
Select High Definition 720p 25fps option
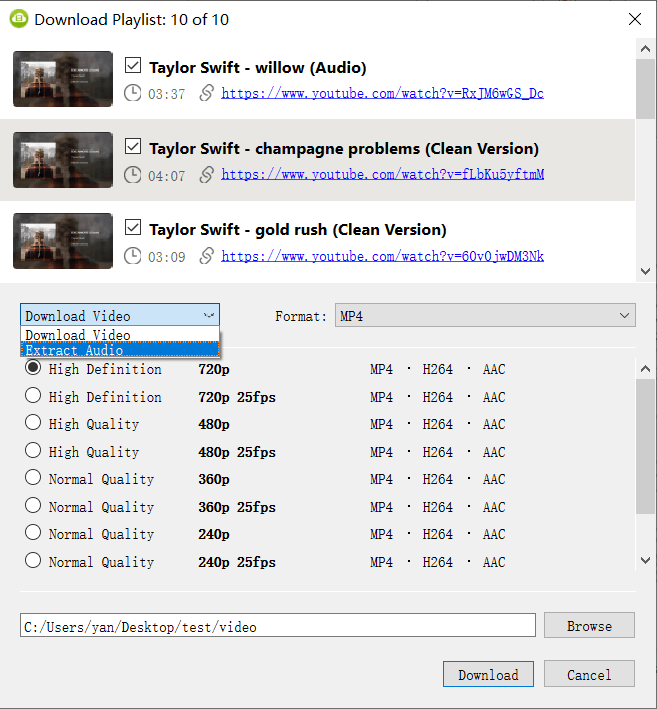point(33,396)
